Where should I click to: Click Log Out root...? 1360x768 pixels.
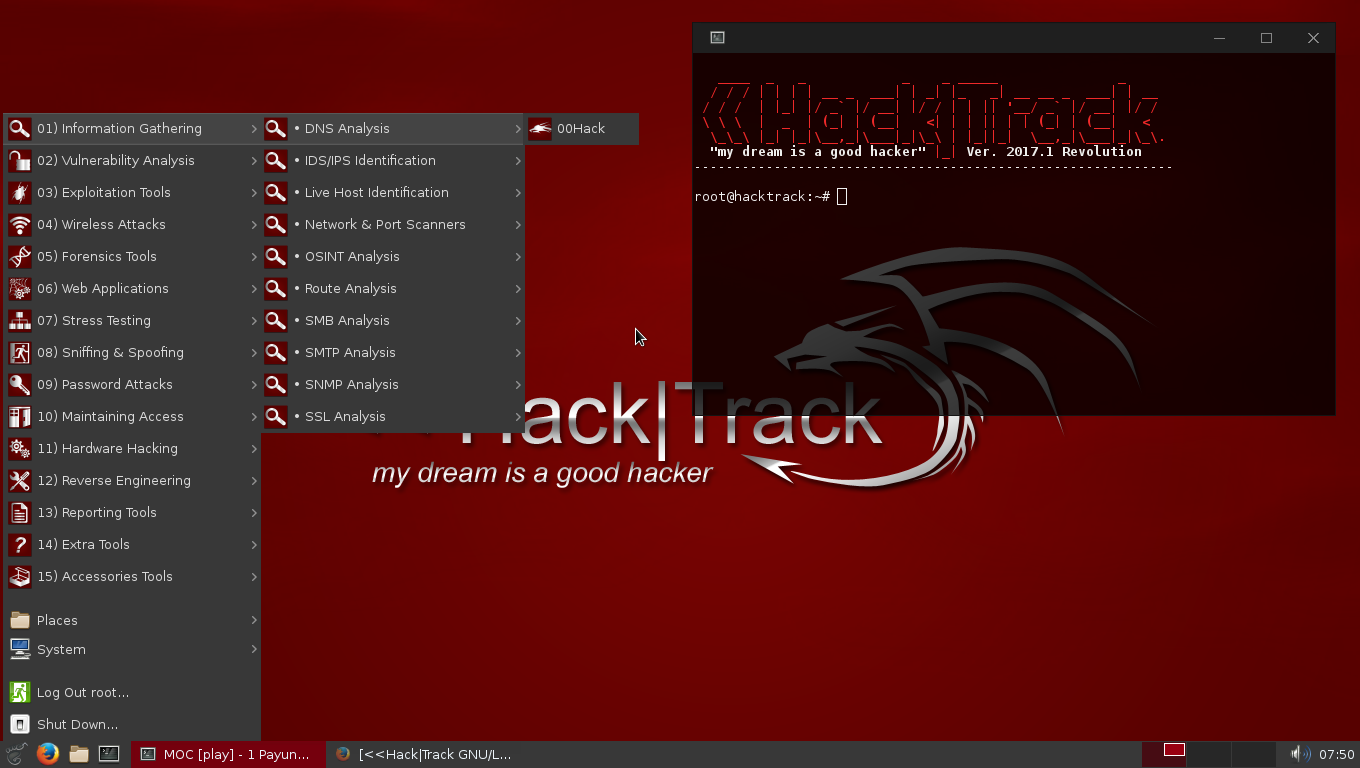(83, 692)
